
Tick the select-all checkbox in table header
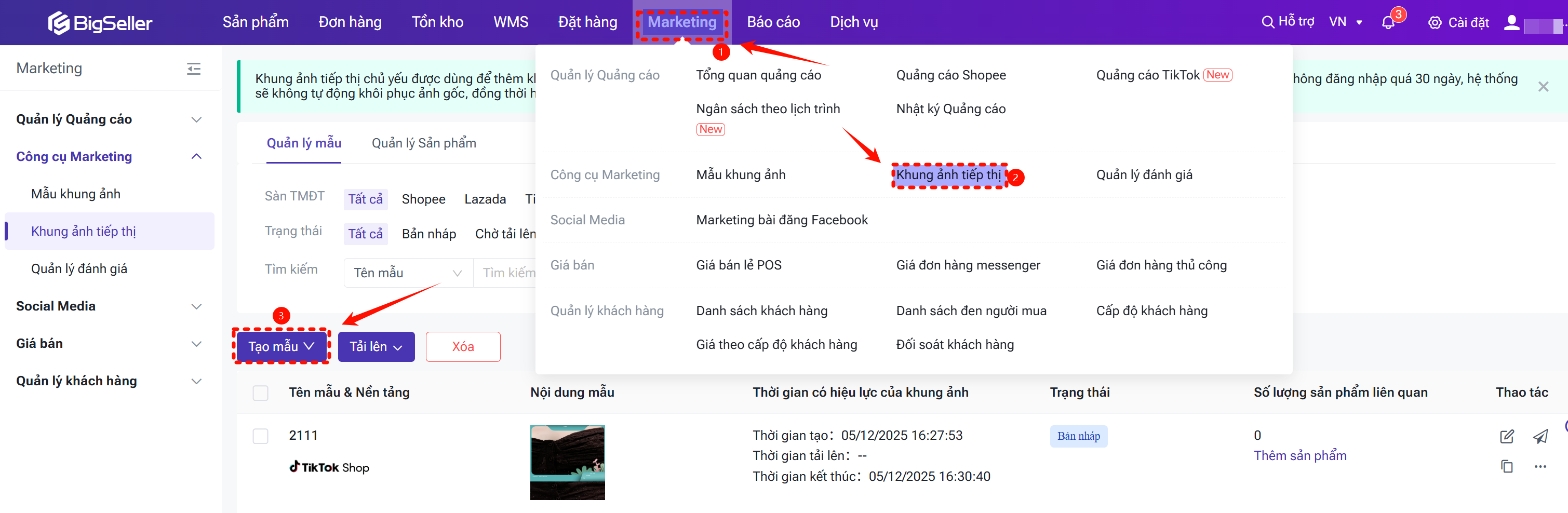[261, 393]
